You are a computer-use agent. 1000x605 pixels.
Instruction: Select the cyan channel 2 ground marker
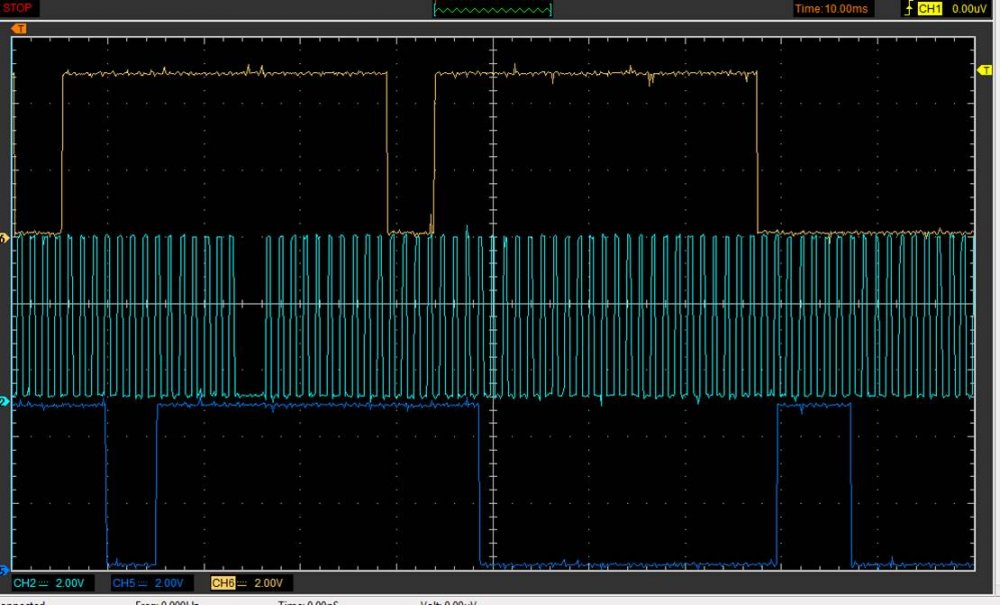pyautogui.click(x=5, y=402)
